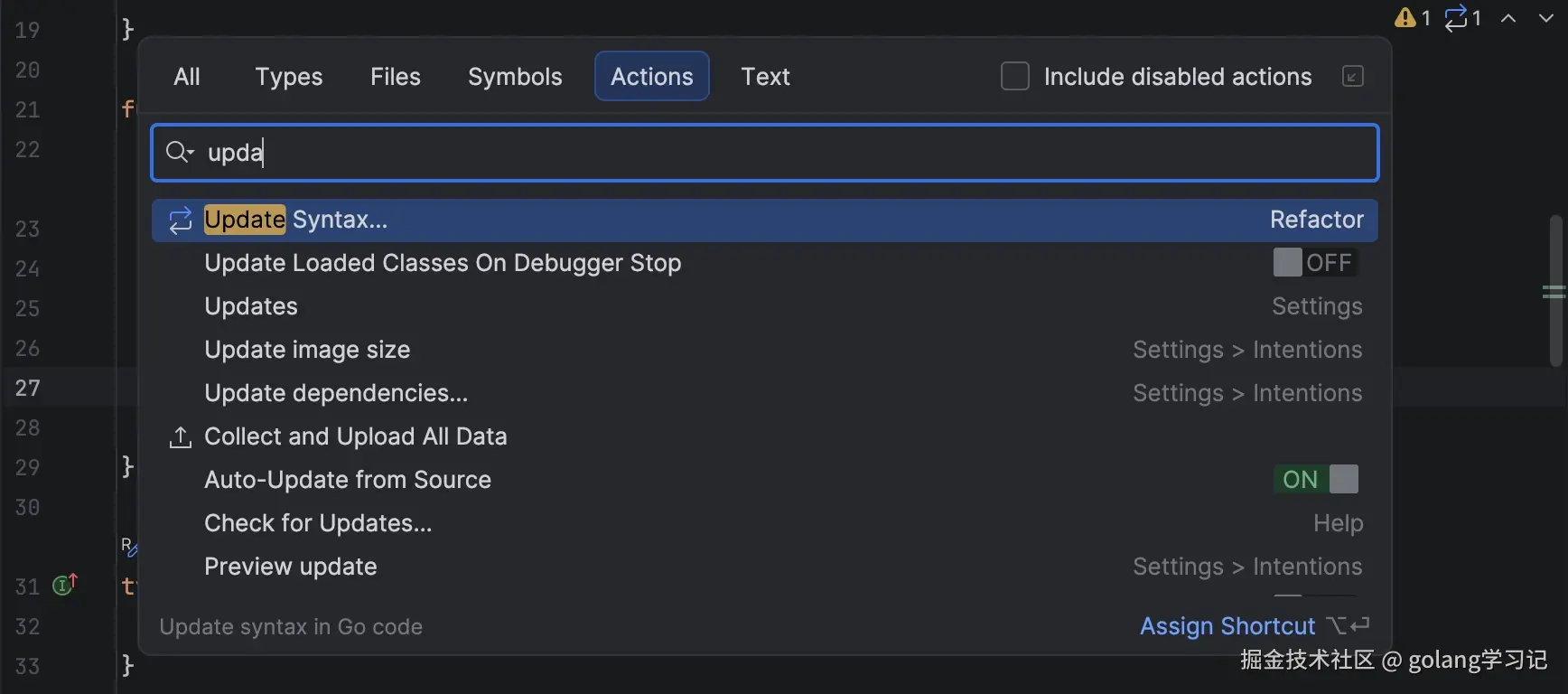Switch to the Symbols tab
The image size is (1568, 694).
pyautogui.click(x=515, y=77)
